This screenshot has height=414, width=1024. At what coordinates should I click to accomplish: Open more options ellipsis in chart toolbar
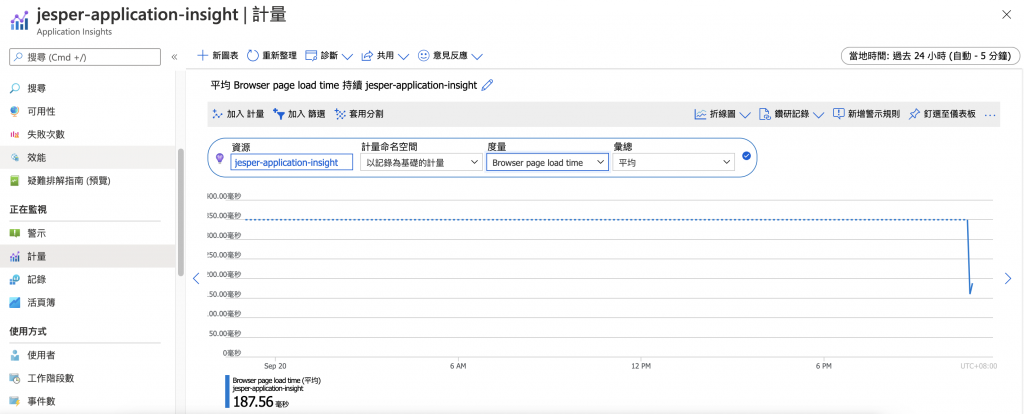pyautogui.click(x=989, y=115)
